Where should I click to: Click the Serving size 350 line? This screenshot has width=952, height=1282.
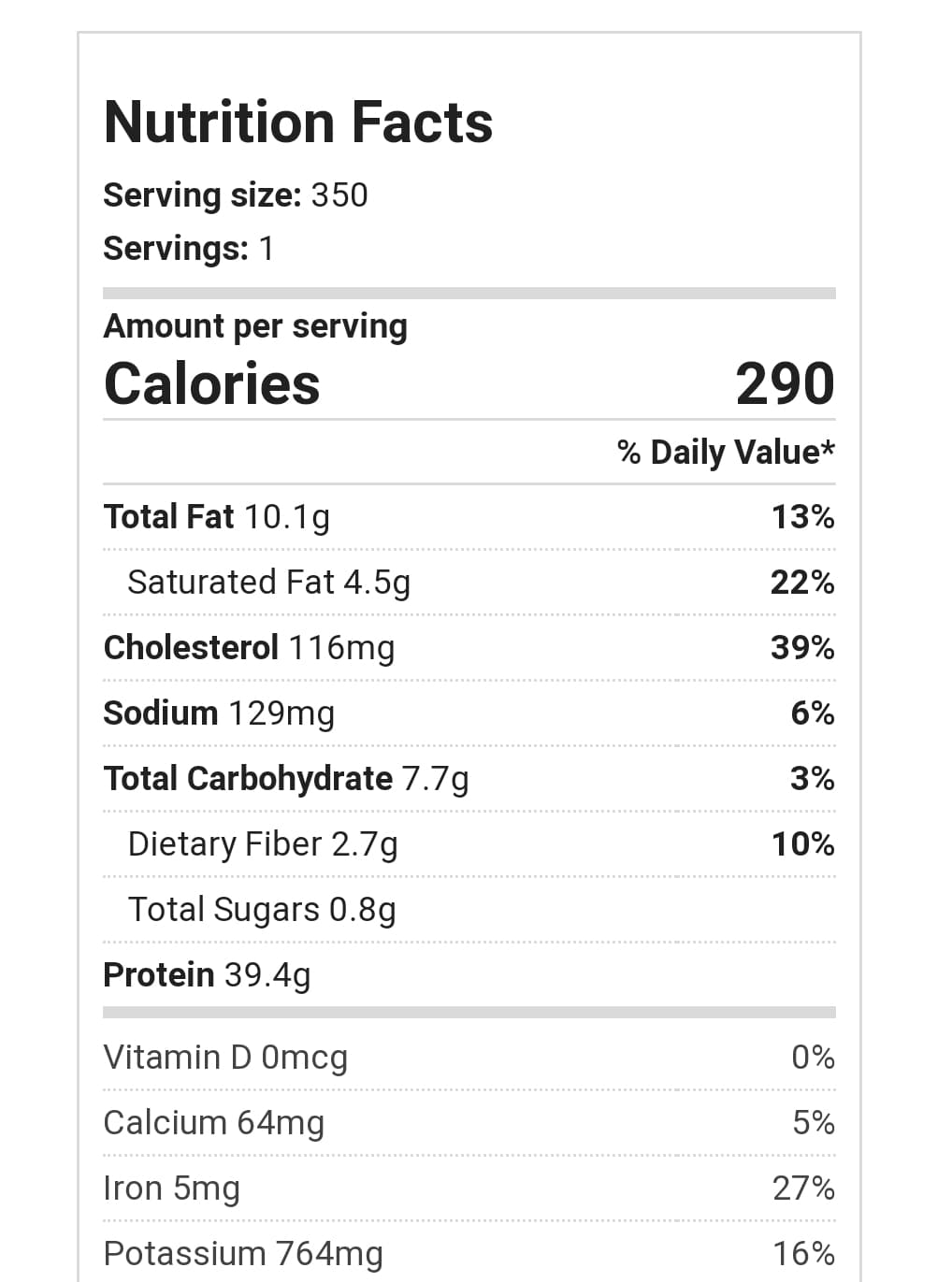(236, 194)
